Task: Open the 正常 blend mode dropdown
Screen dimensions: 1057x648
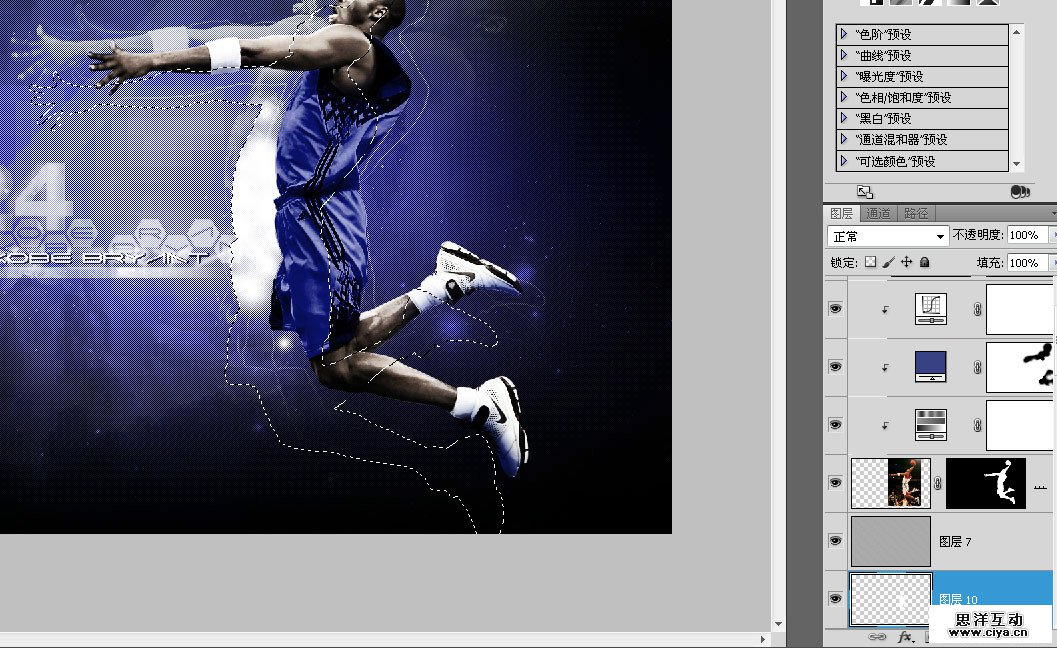Action: (x=888, y=236)
